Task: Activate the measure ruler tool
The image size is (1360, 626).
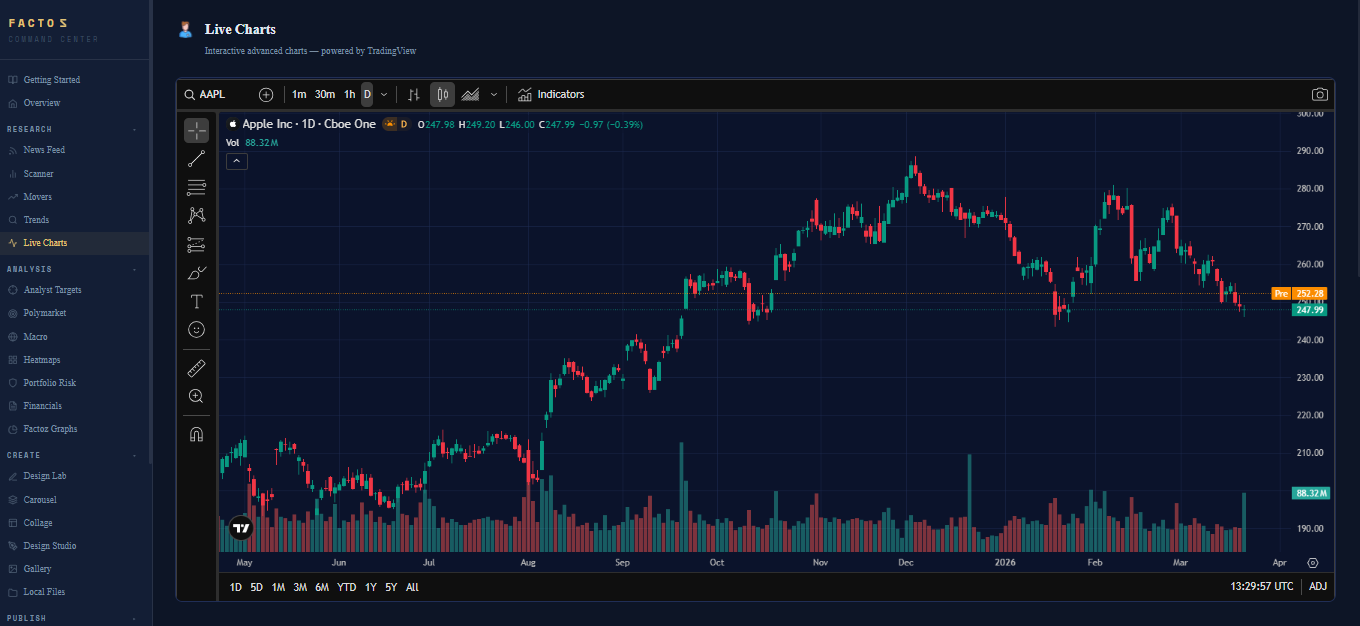Action: pos(196,367)
